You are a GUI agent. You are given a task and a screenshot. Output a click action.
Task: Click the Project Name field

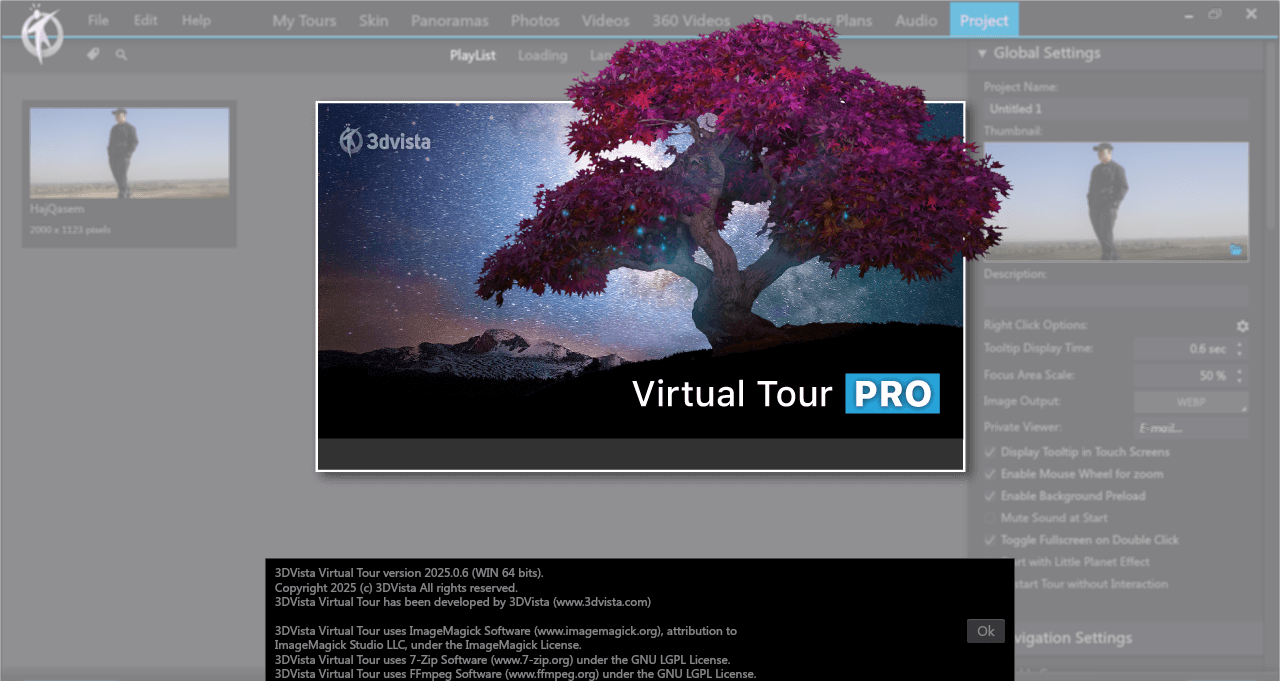click(x=1116, y=109)
